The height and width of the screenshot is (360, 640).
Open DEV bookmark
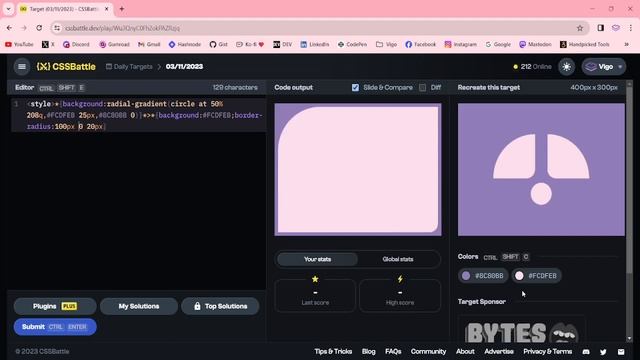[282, 44]
